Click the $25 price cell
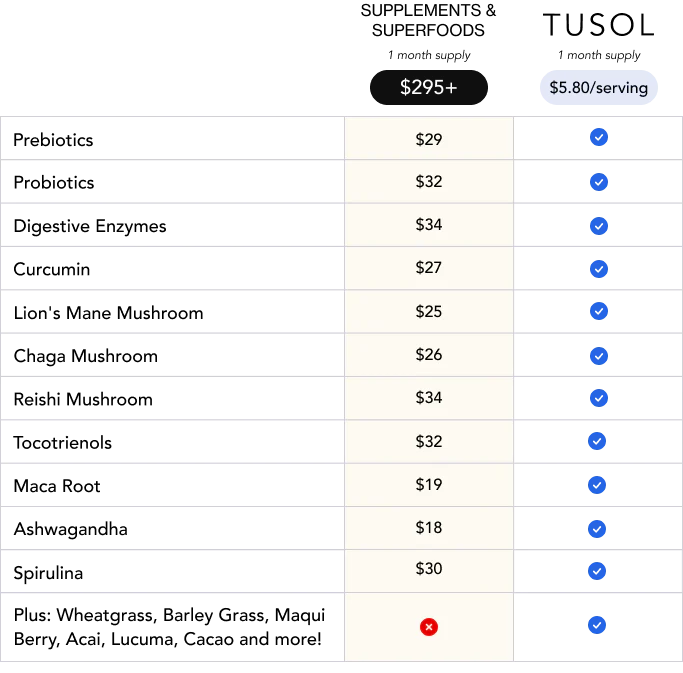 428,311
